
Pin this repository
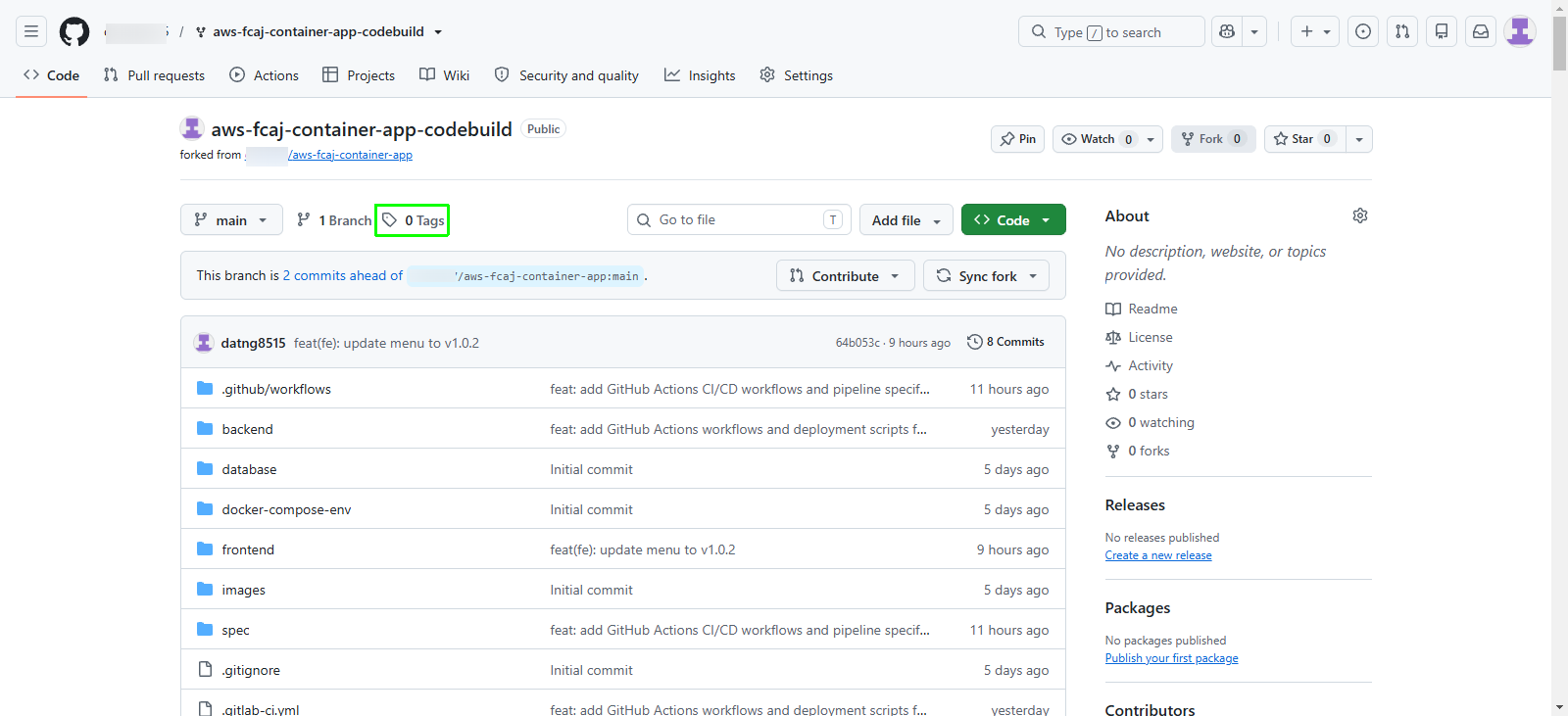click(1017, 139)
